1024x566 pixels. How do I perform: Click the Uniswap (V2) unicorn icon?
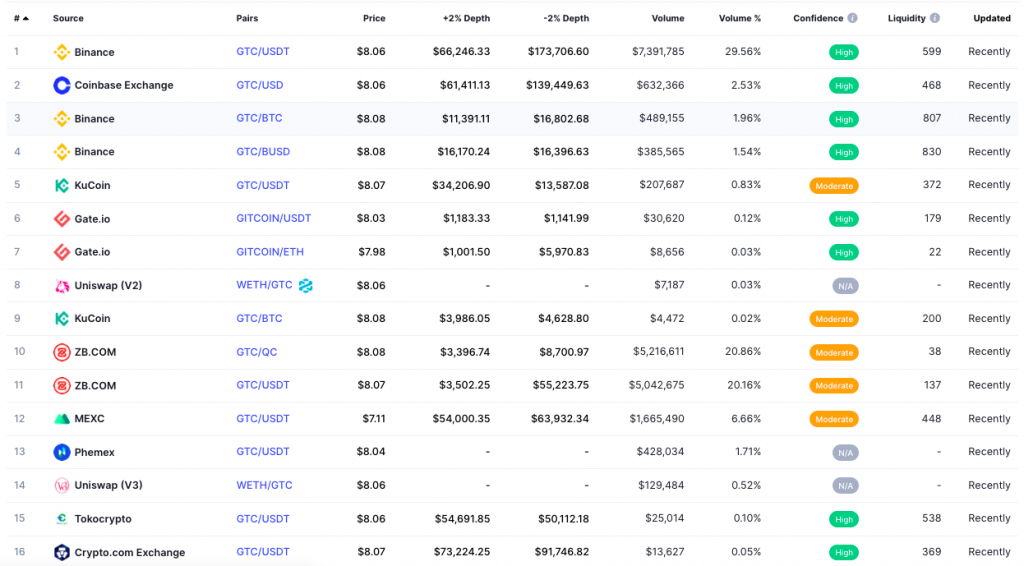pos(61,285)
